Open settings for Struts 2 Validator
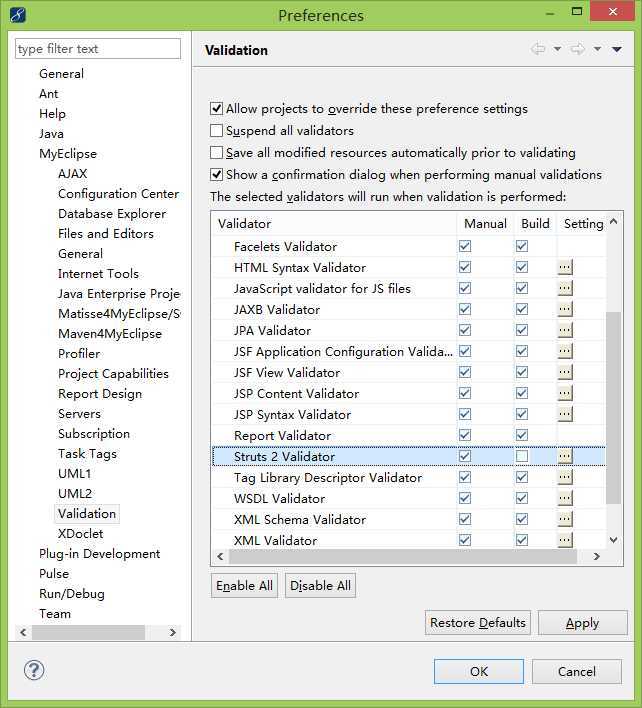Screen dimensions: 642x708 [x=565, y=456]
